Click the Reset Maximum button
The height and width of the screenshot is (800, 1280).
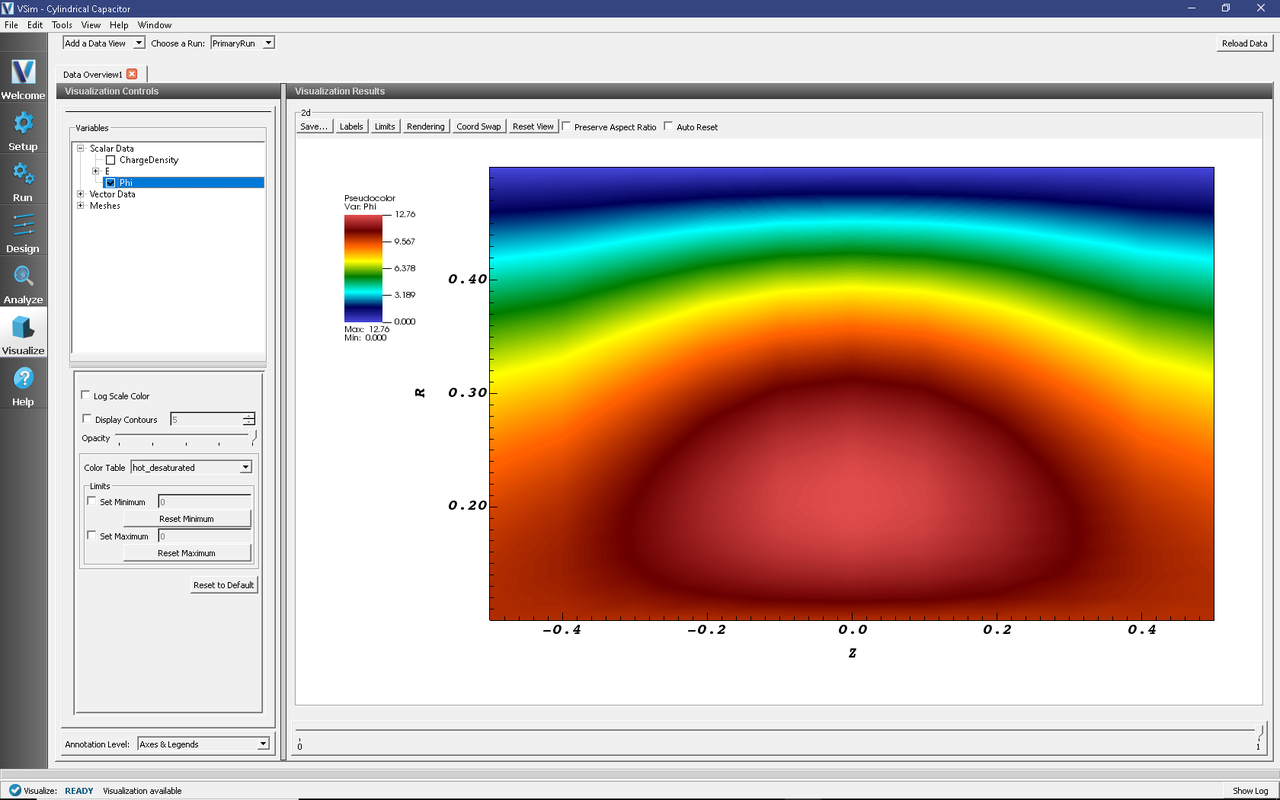[187, 553]
